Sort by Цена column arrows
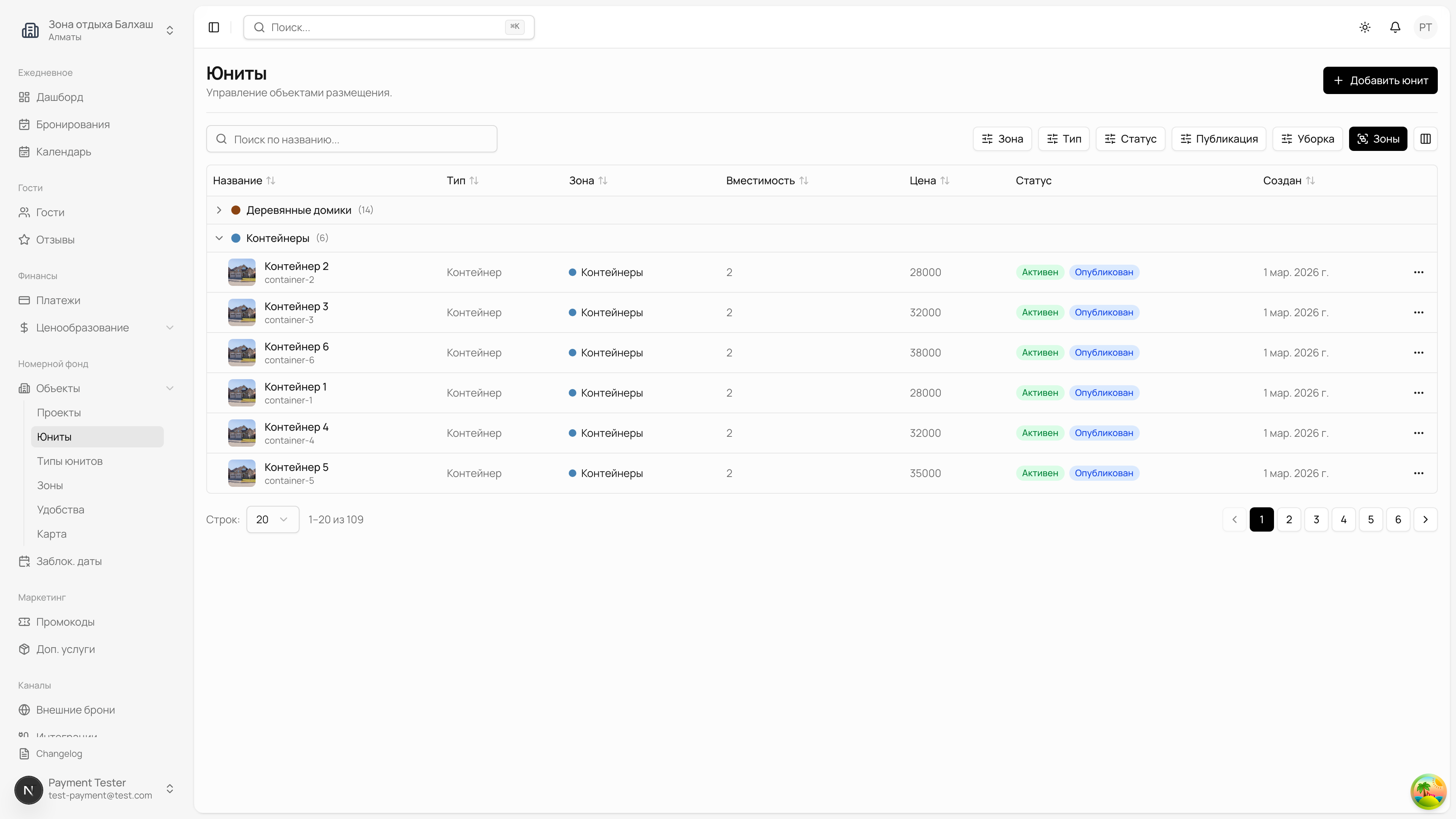1456x819 pixels. tap(945, 180)
